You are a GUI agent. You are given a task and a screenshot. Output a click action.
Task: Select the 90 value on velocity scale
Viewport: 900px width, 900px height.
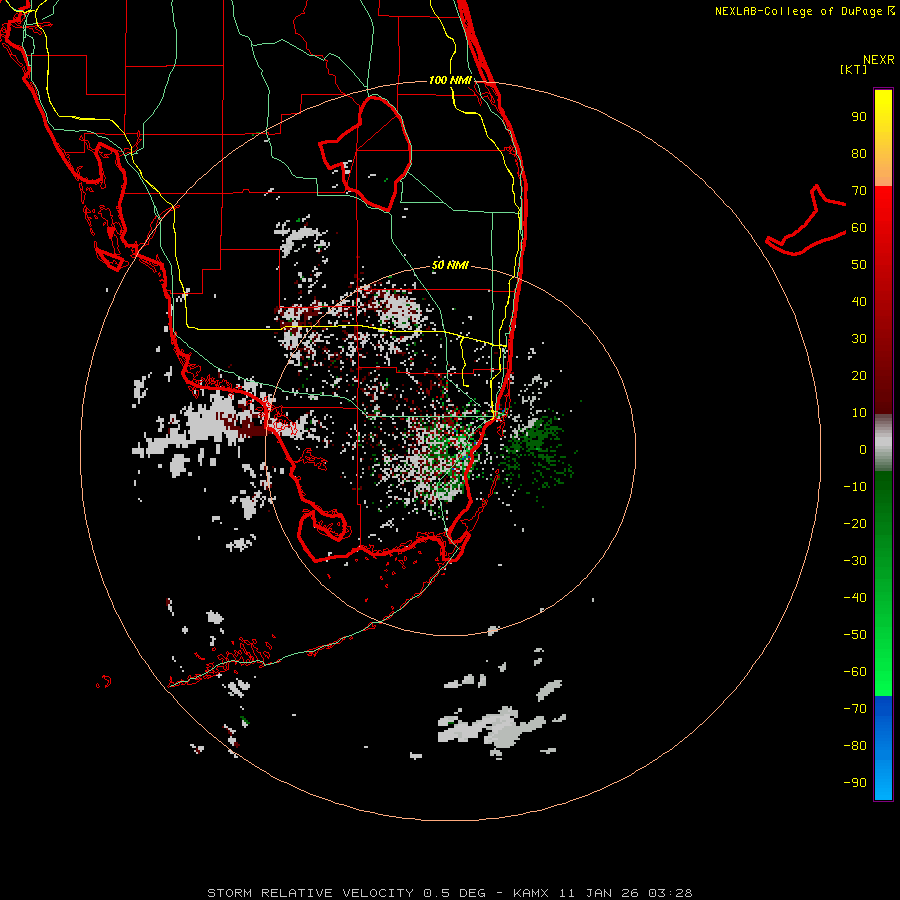859,117
